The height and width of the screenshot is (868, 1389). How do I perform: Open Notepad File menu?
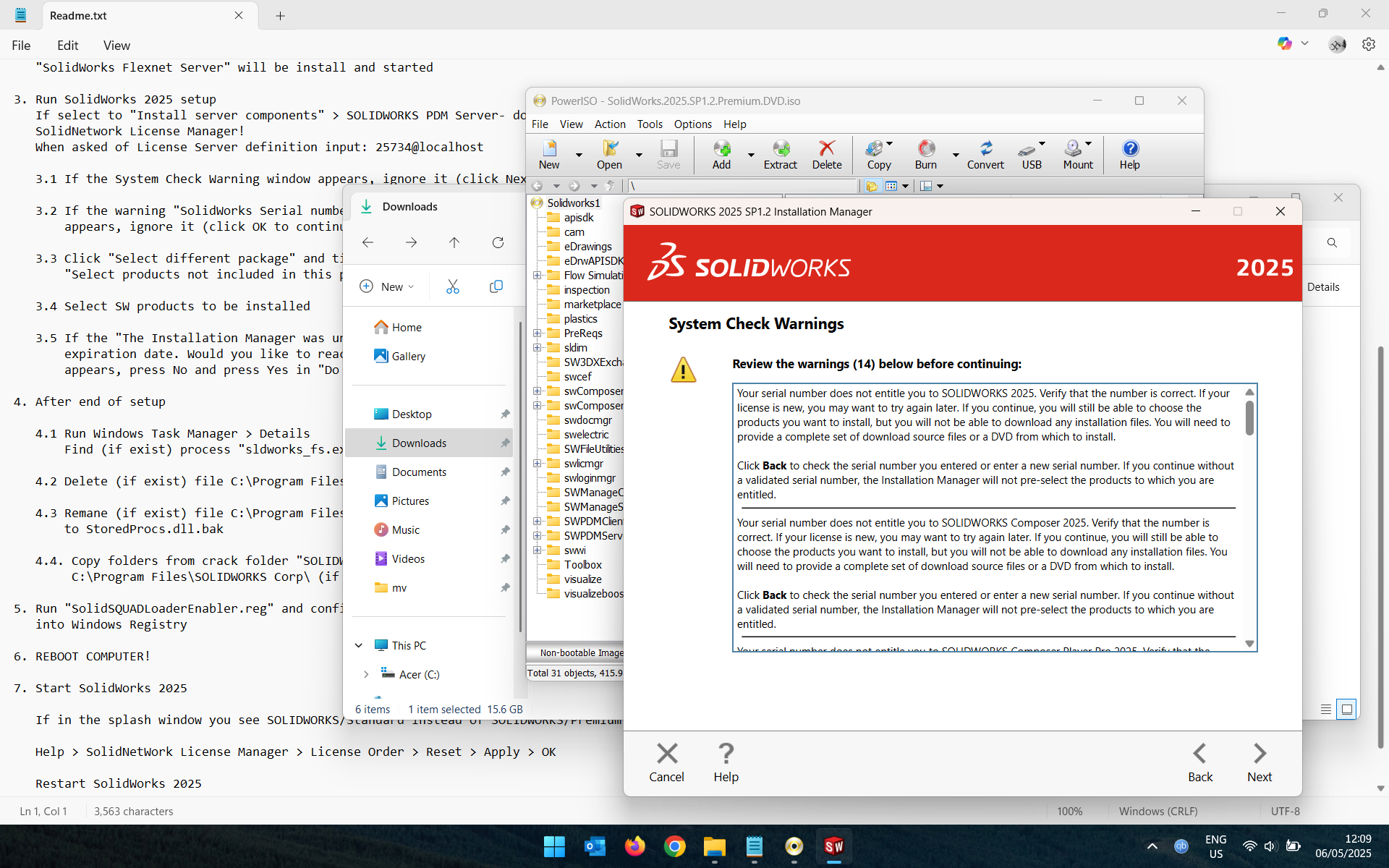point(21,46)
